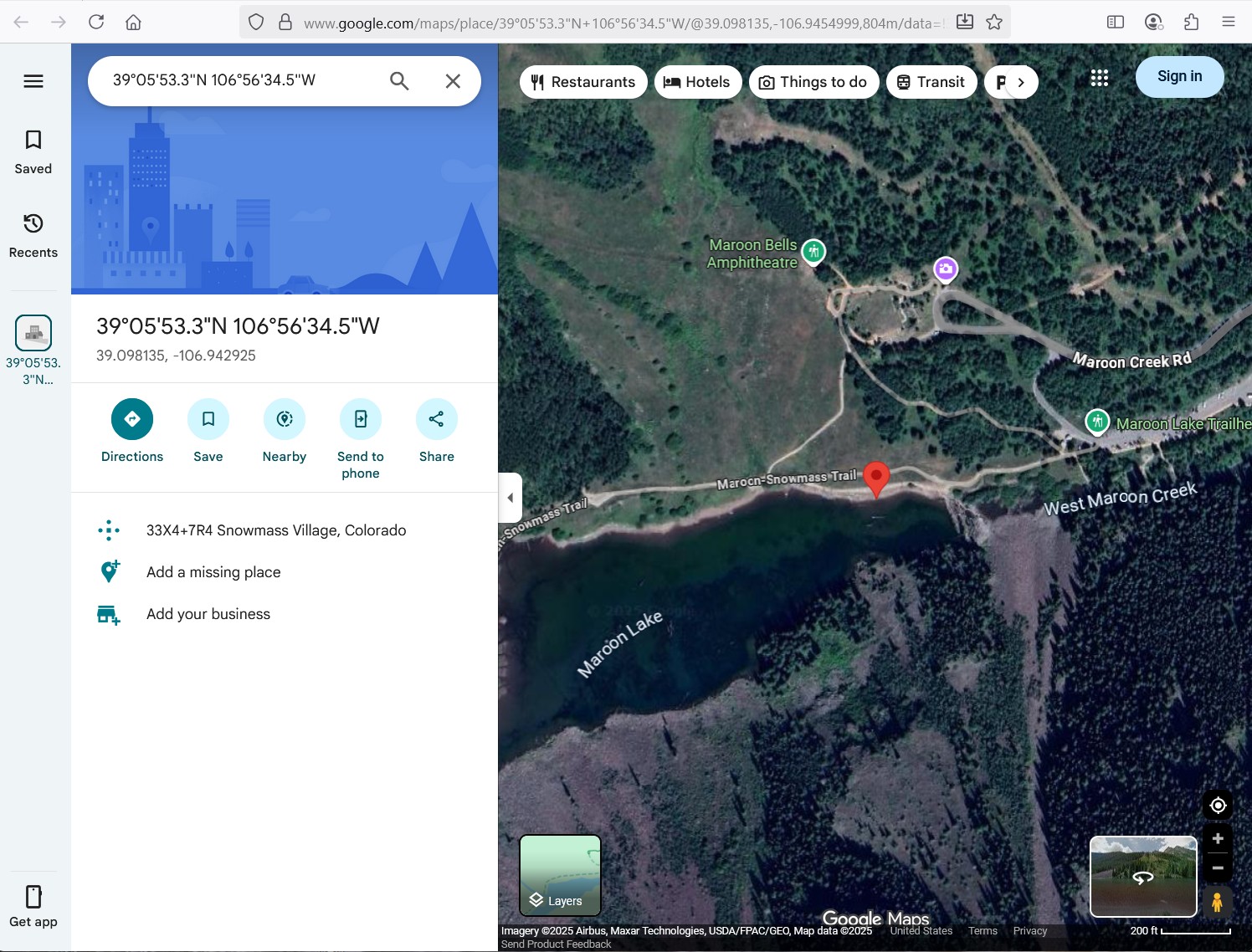Toggle the 200 ft scale bar units
Screen dimensions: 1252x952
(1180, 930)
